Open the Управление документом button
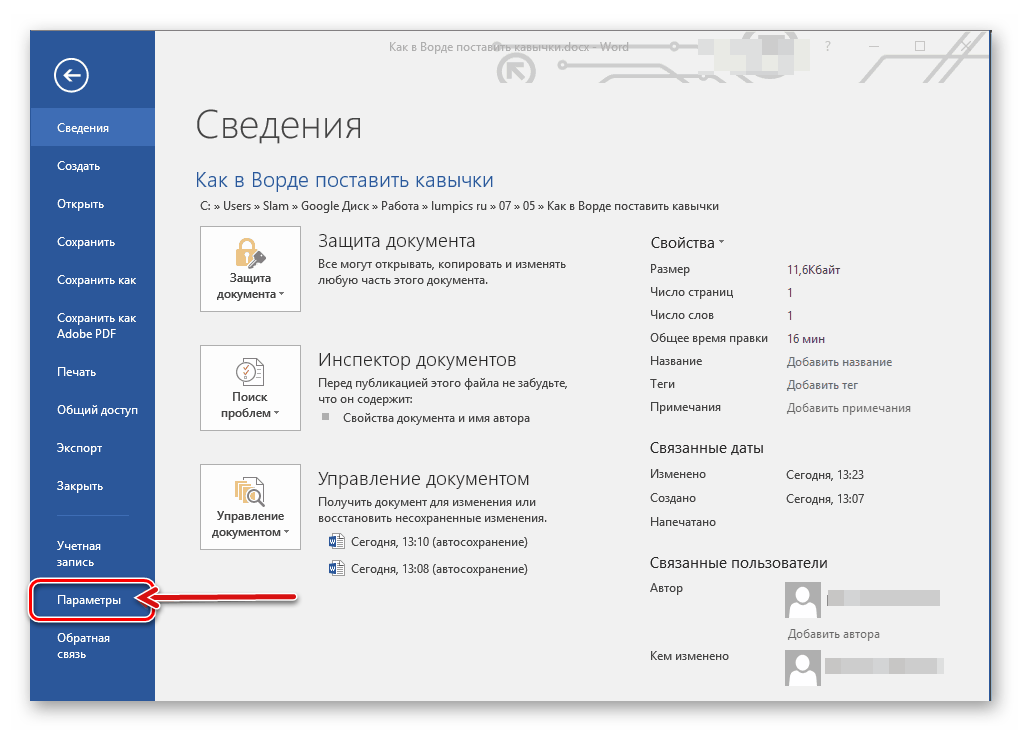Viewport: 1022px width, 731px height. (250, 507)
